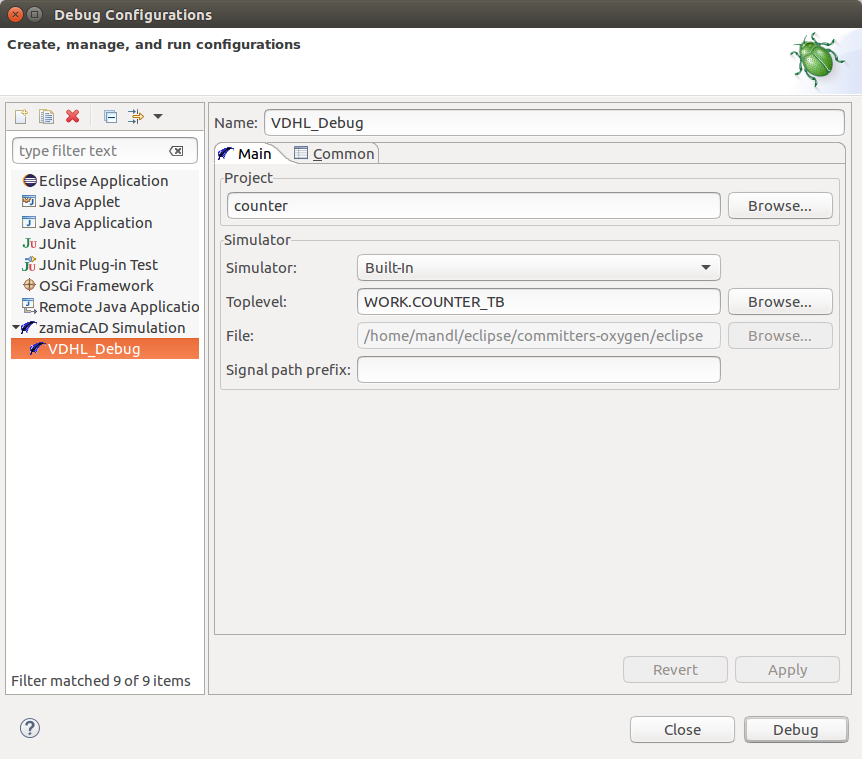Click the Eclipse Application icon
The width and height of the screenshot is (862, 759).
click(x=30, y=180)
